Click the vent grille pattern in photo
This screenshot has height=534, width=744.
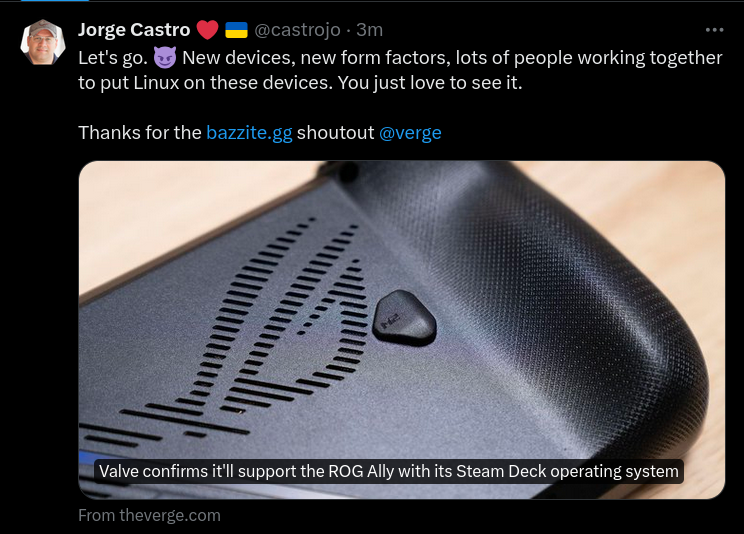click(242, 328)
